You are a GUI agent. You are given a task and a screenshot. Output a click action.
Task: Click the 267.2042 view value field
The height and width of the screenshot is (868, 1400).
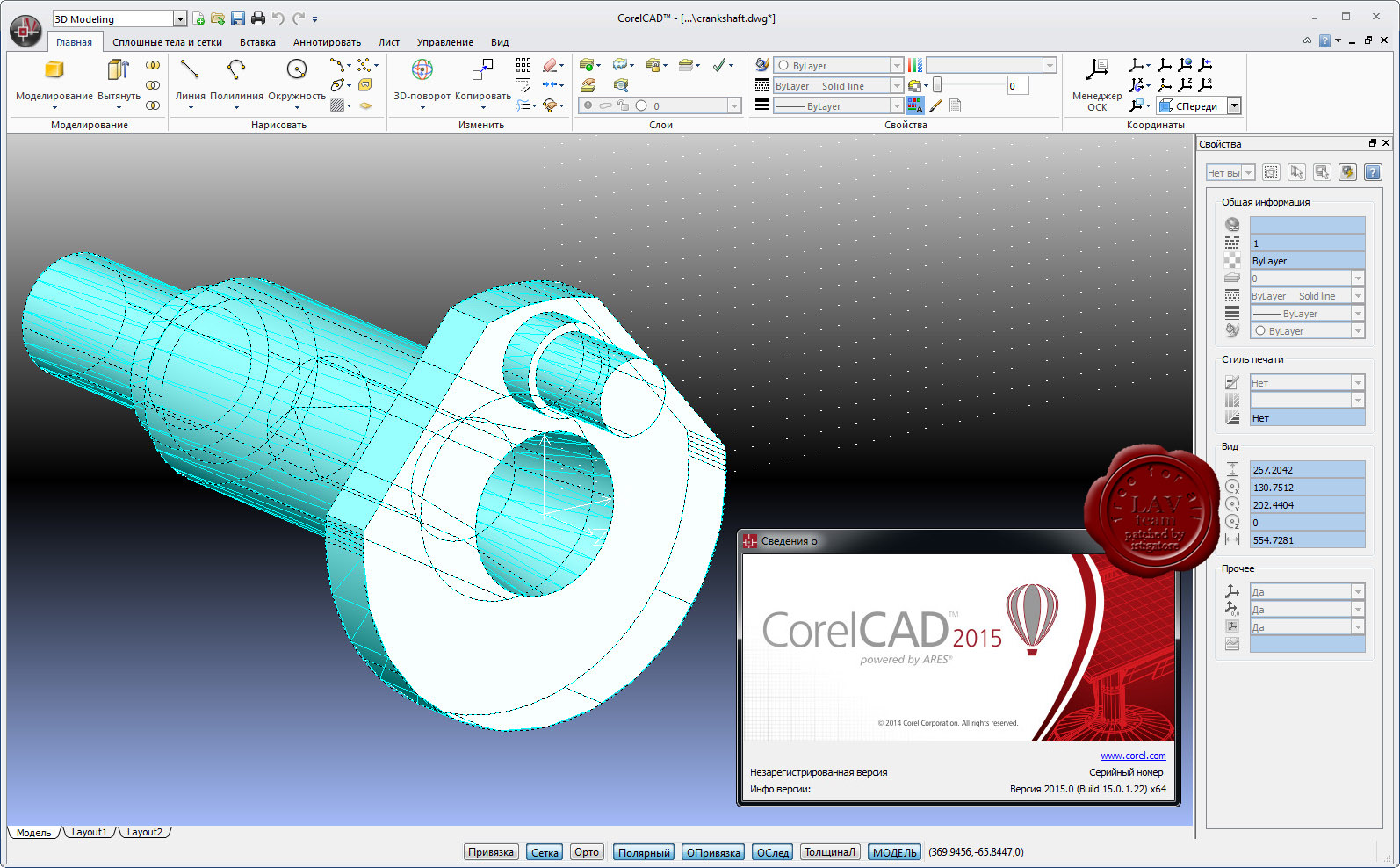pos(1307,470)
